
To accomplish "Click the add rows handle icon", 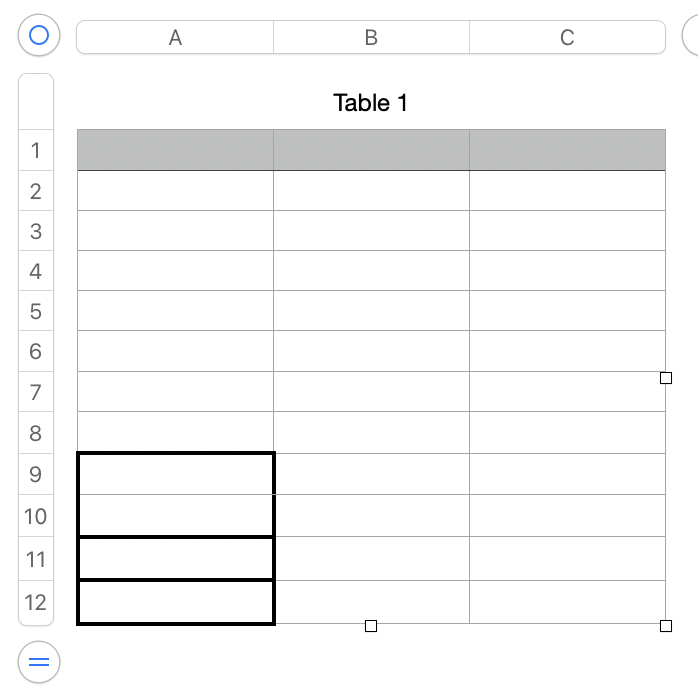I will pos(39,661).
